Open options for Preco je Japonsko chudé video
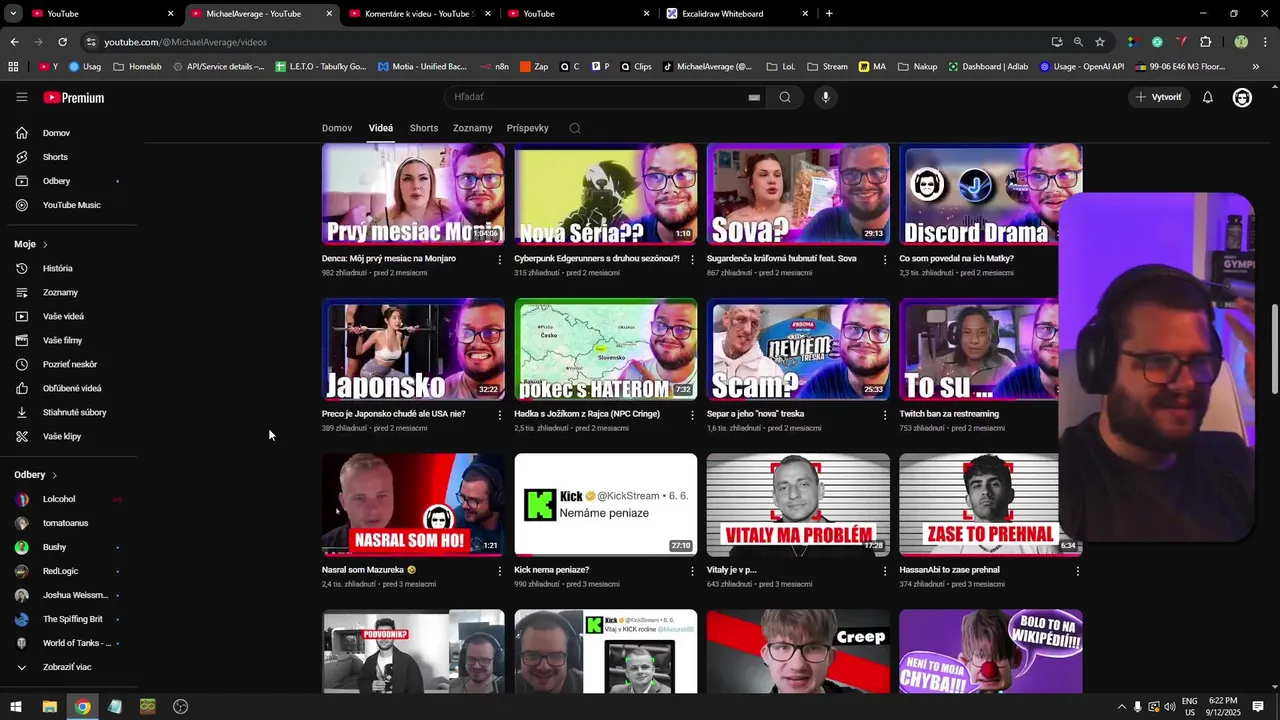Screen dimensions: 1280x720 coord(500,415)
